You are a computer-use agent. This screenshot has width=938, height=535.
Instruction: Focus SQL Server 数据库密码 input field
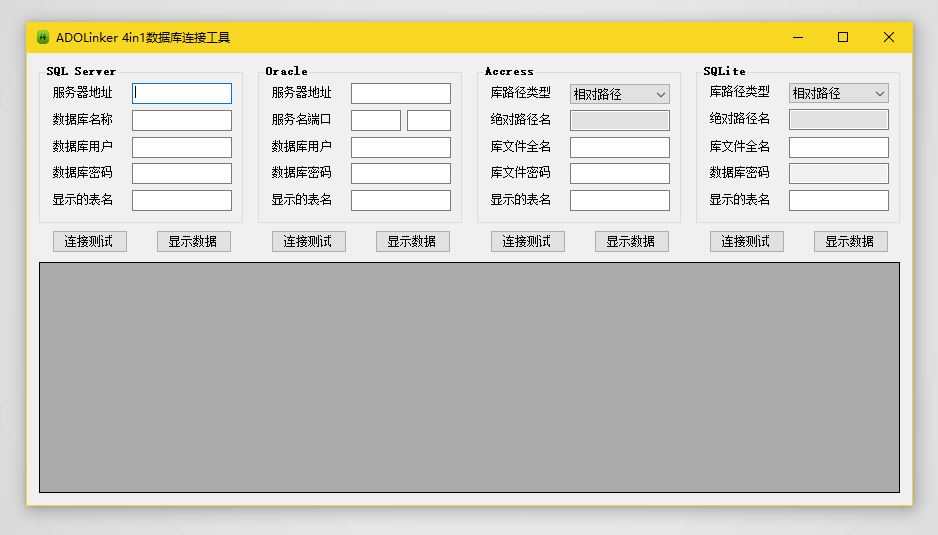[182, 174]
